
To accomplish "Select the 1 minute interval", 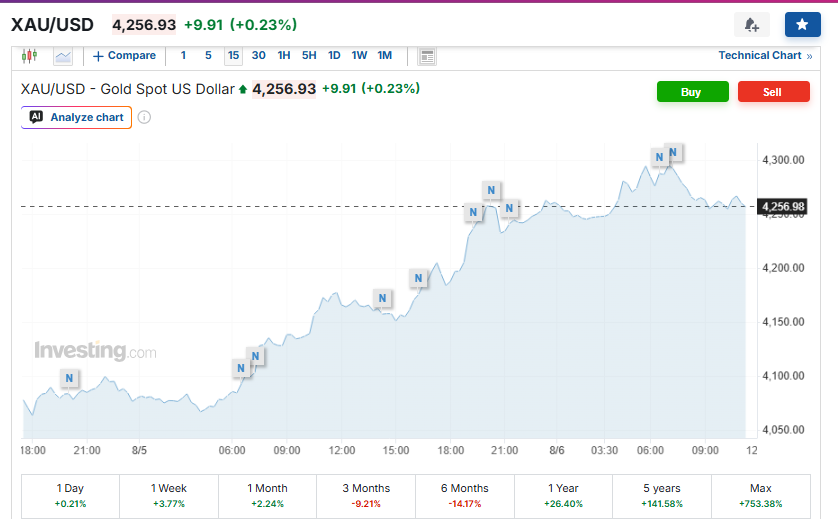I will [x=183, y=56].
